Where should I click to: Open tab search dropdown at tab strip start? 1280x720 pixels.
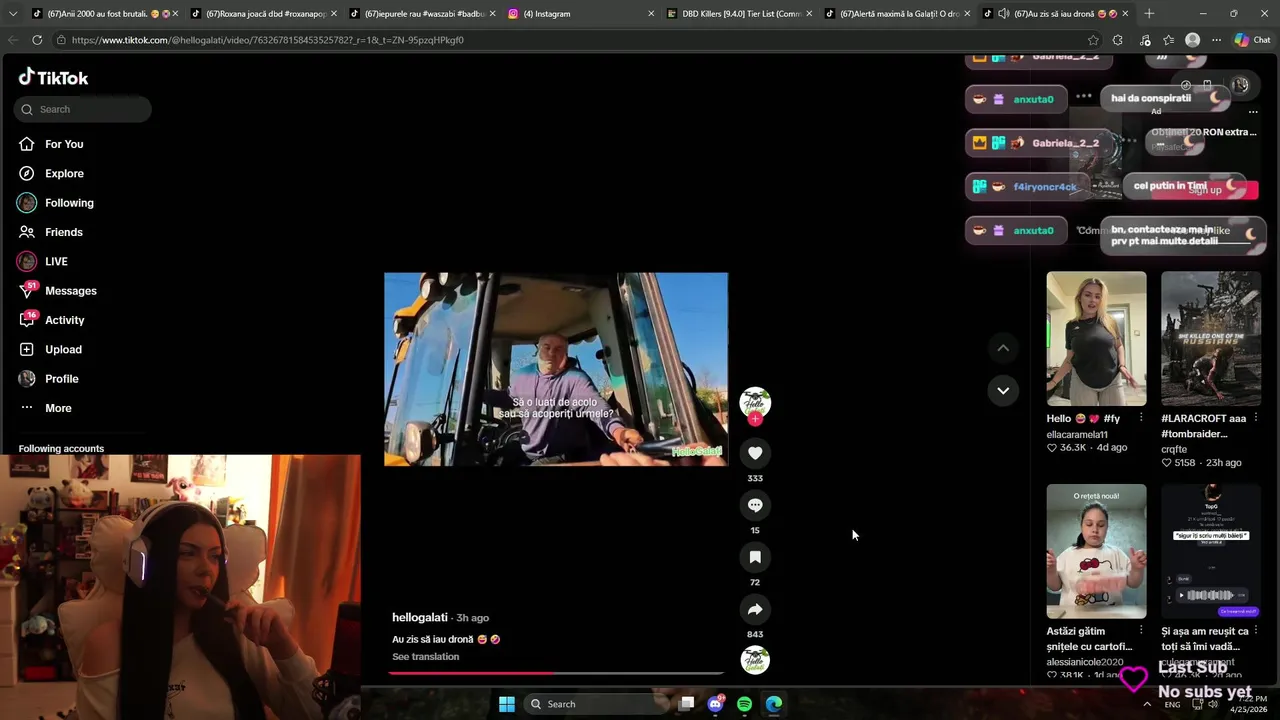(12, 14)
